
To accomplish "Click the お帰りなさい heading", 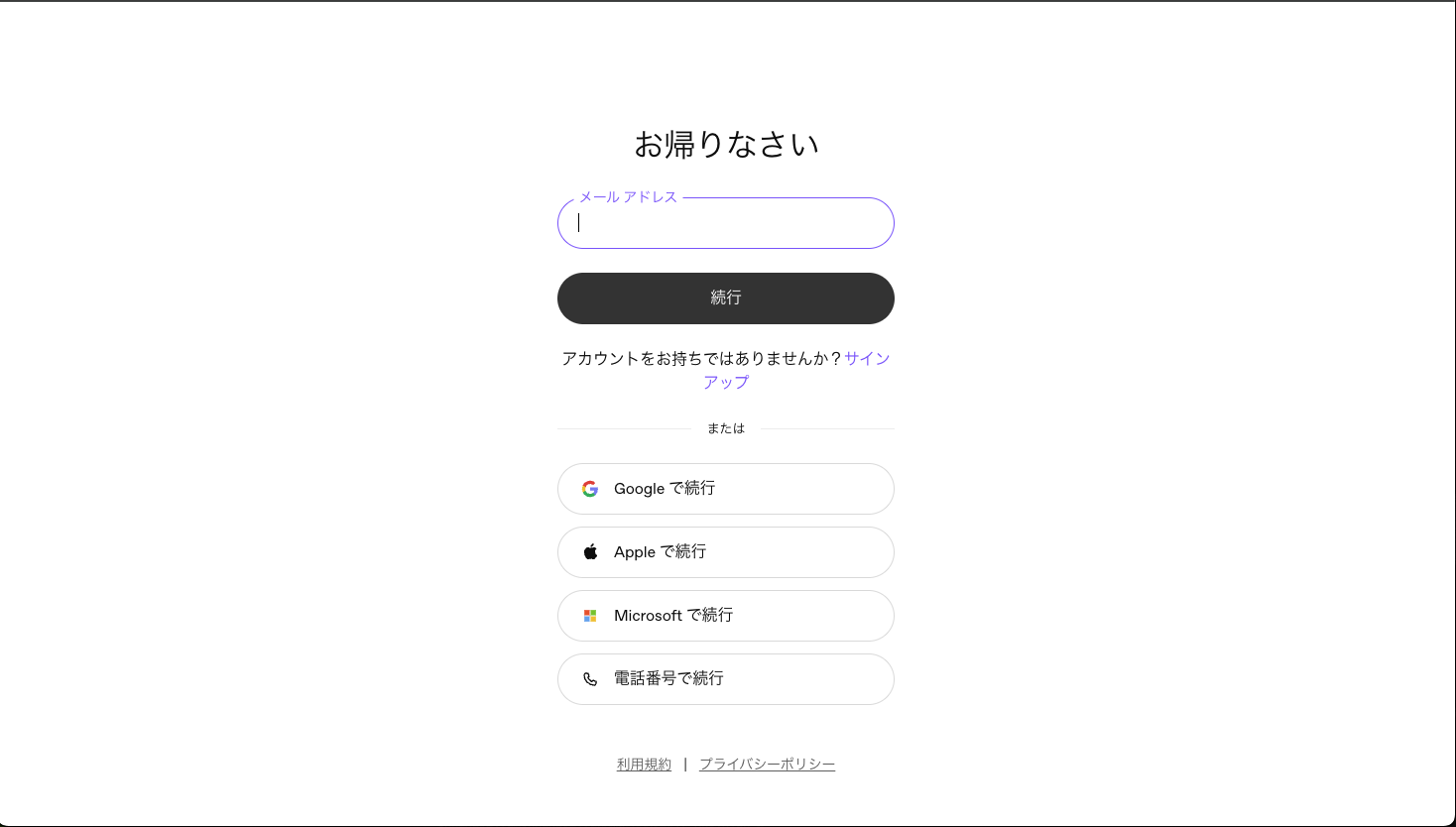I will click(x=725, y=143).
